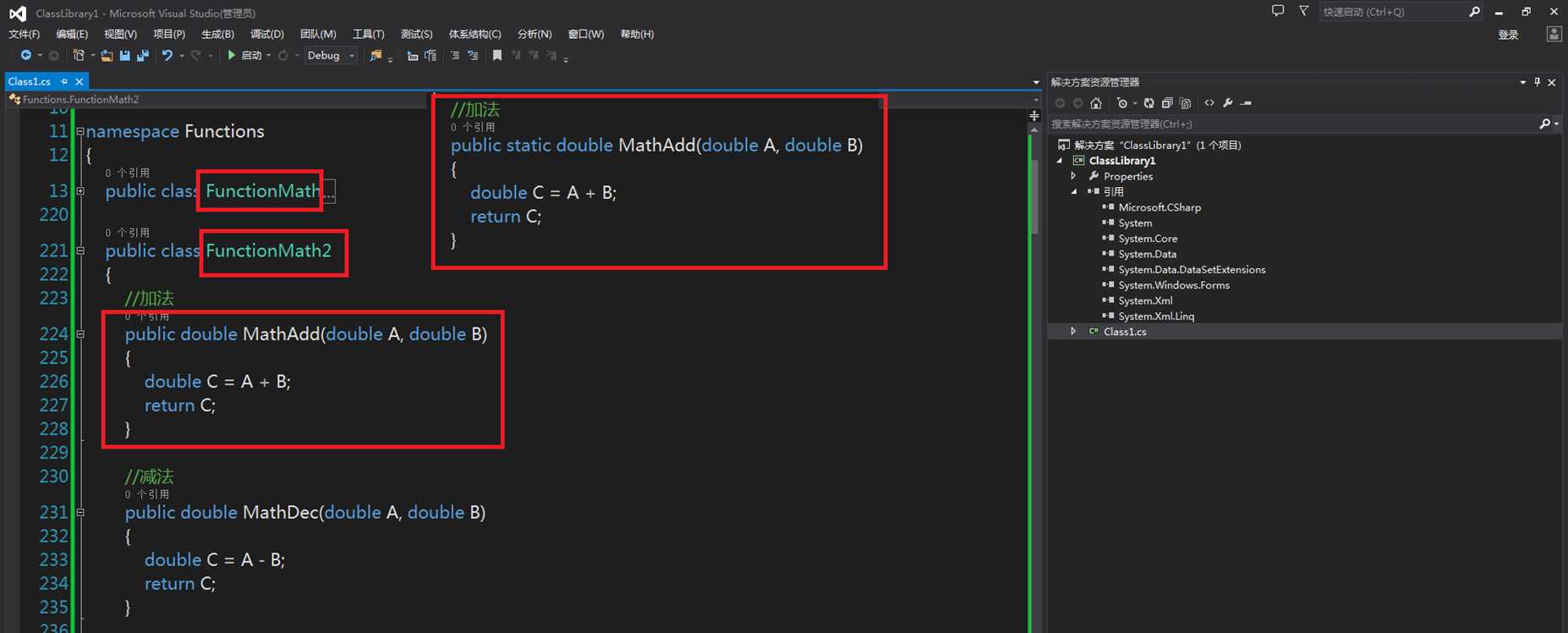Click the View Code angle-brackets icon
The width and height of the screenshot is (1568, 633).
point(1209,103)
